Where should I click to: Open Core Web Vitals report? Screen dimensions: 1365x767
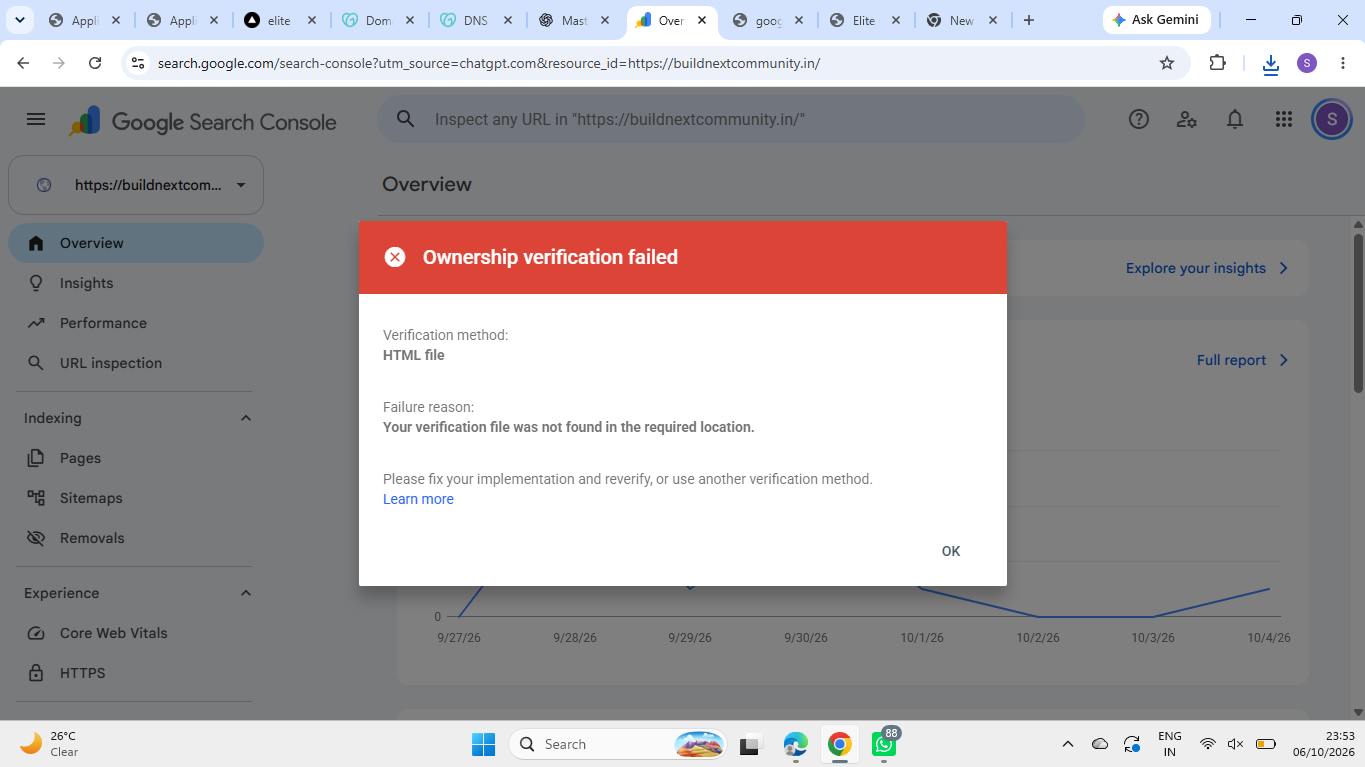tap(136, 633)
